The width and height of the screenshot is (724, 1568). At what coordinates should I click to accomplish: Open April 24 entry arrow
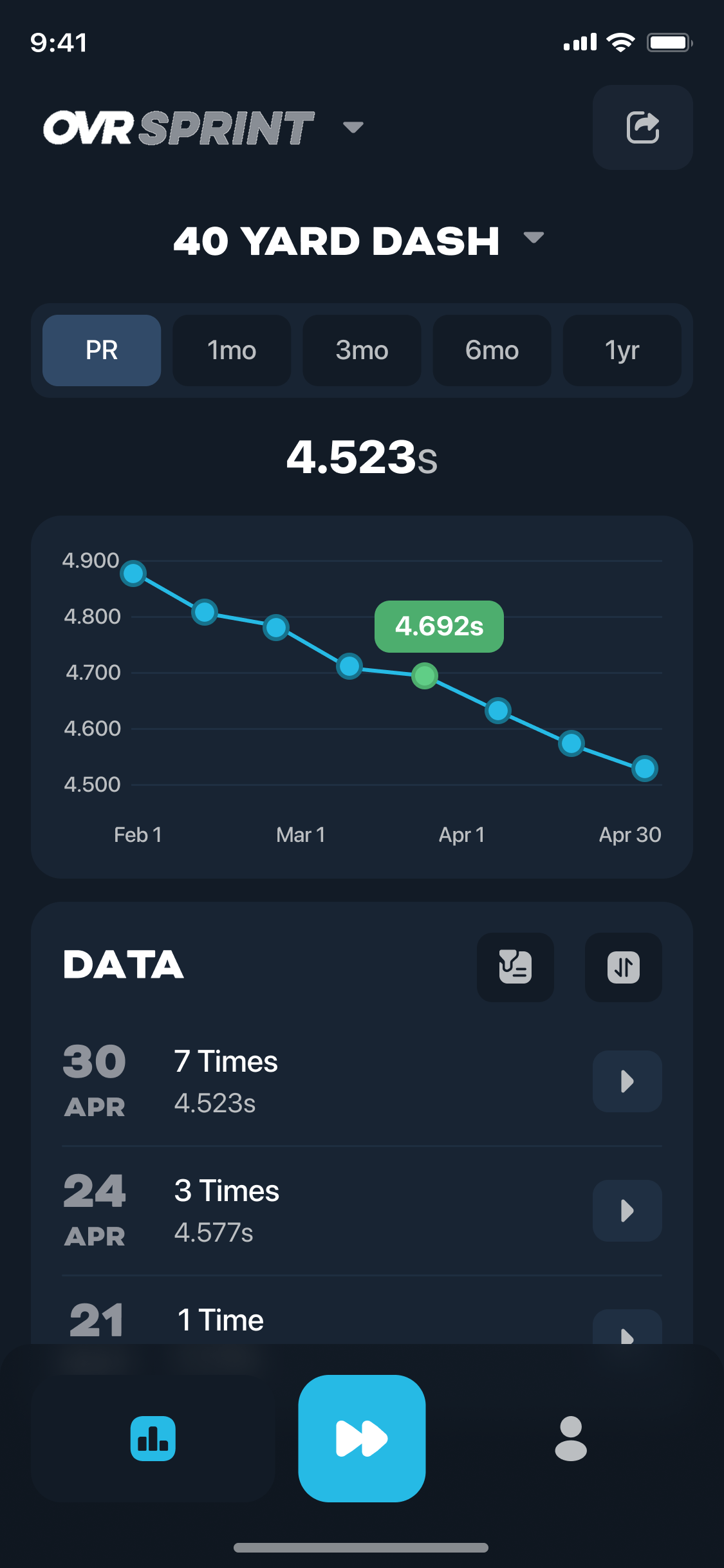[x=627, y=1211]
